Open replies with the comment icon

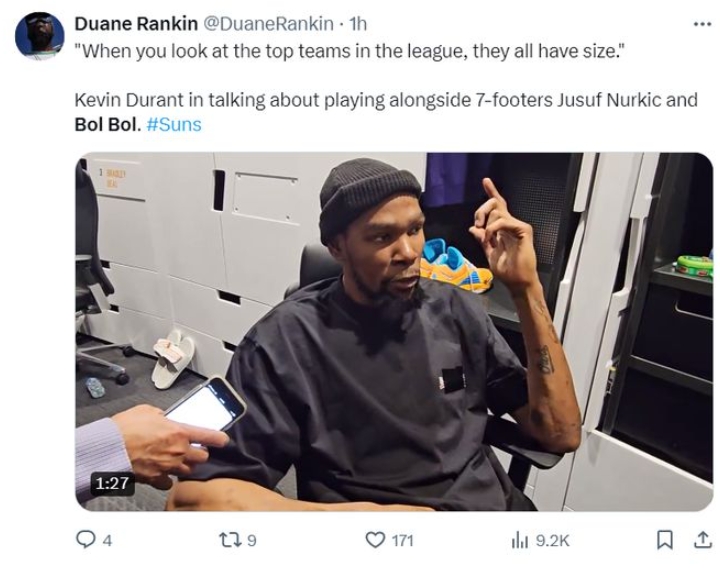tap(85, 540)
